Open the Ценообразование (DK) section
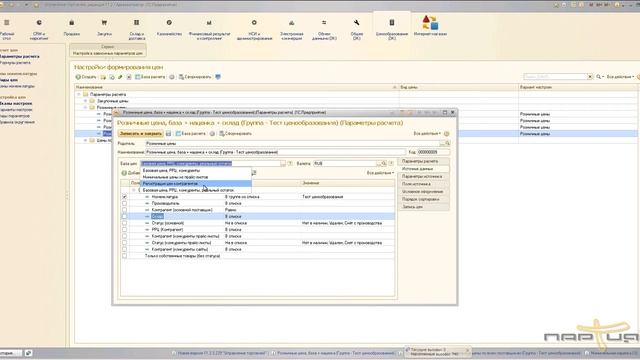Viewport: 640px width, 360px height. pos(391,29)
